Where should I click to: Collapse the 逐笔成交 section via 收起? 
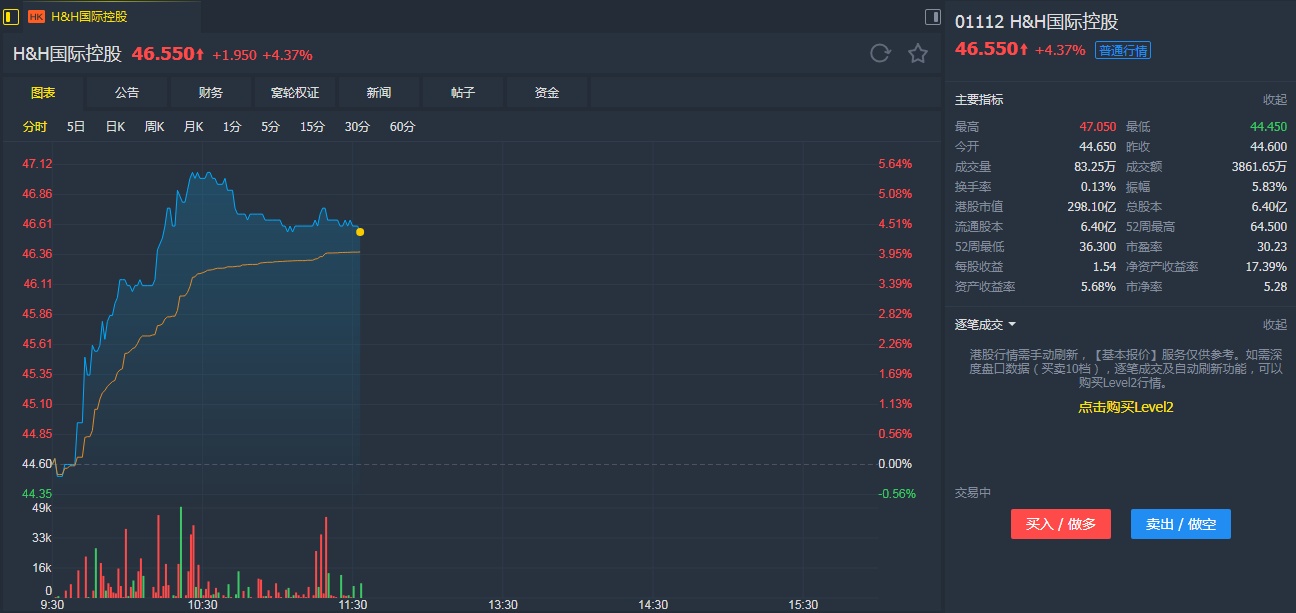point(1274,325)
